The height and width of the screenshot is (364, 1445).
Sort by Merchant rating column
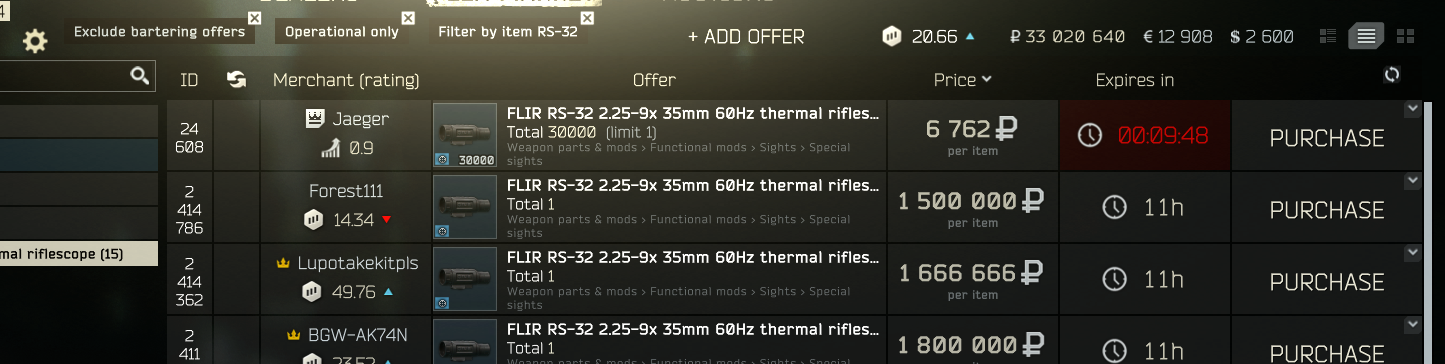(346, 80)
